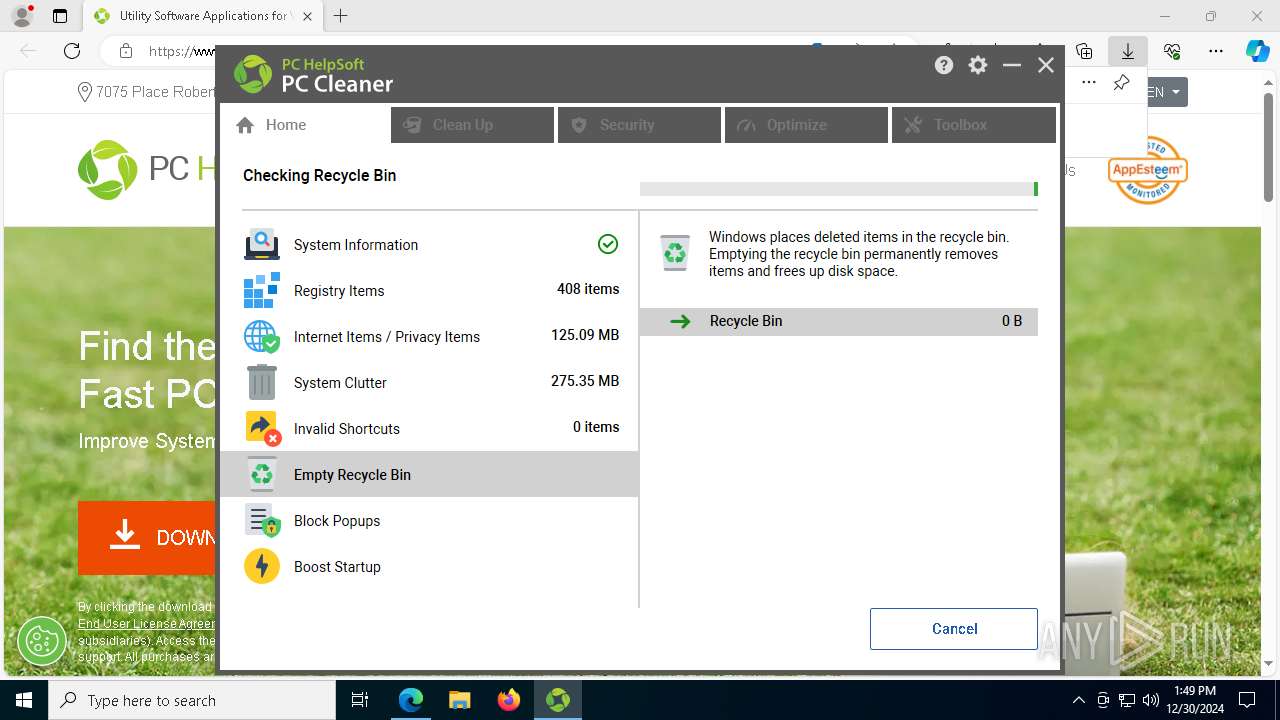Select the Boost Startup lightning icon

coord(262,567)
